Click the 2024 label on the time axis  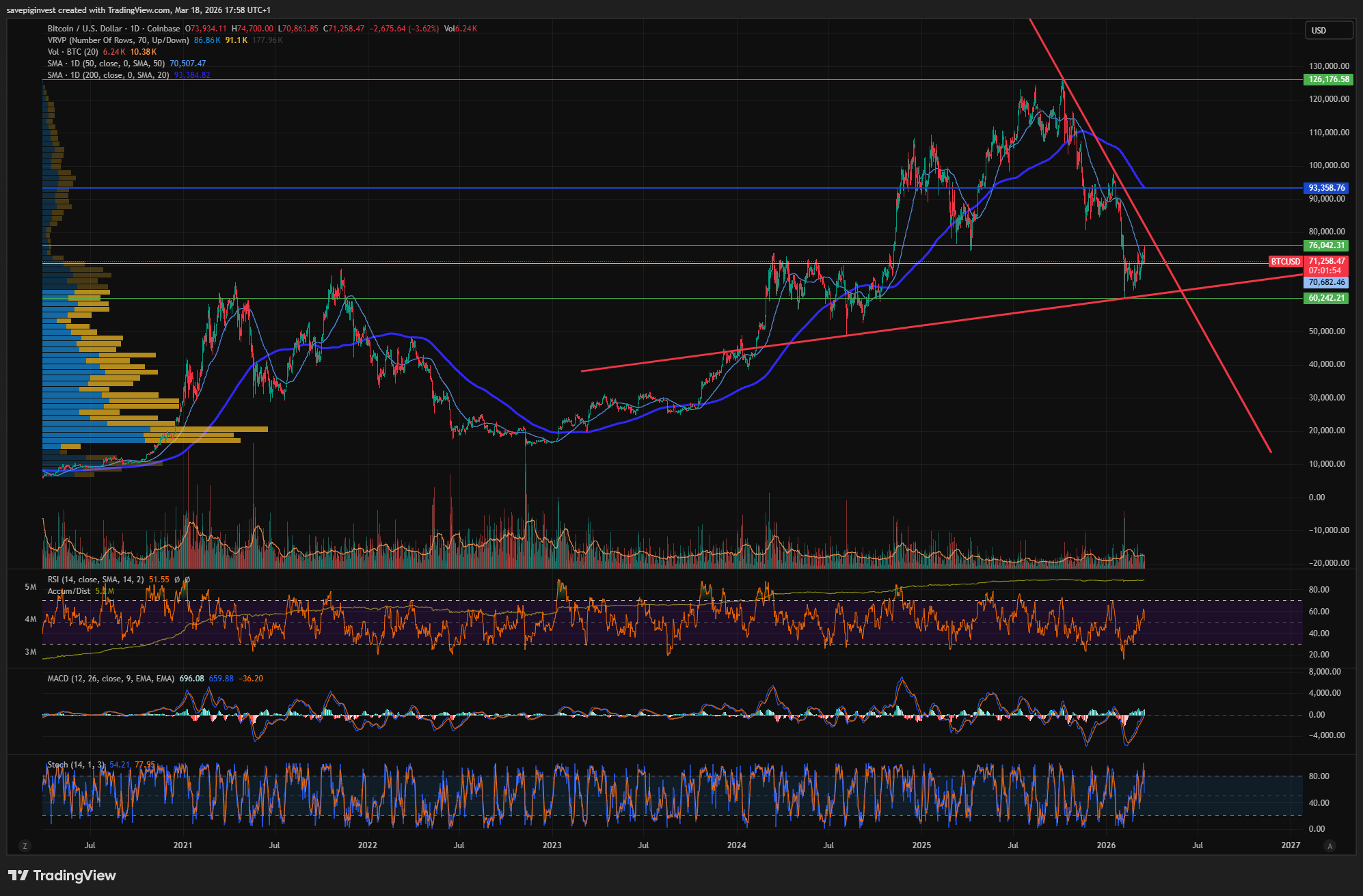tap(736, 845)
